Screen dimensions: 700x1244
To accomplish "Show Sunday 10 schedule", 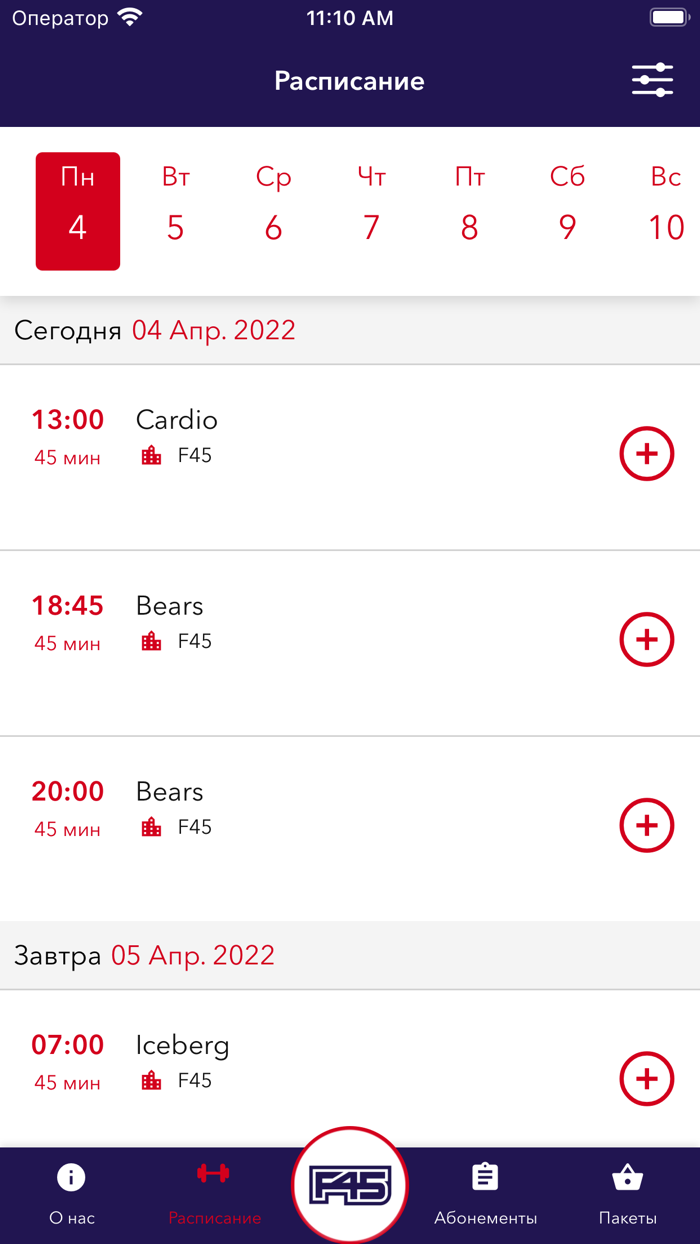I will pyautogui.click(x=665, y=211).
